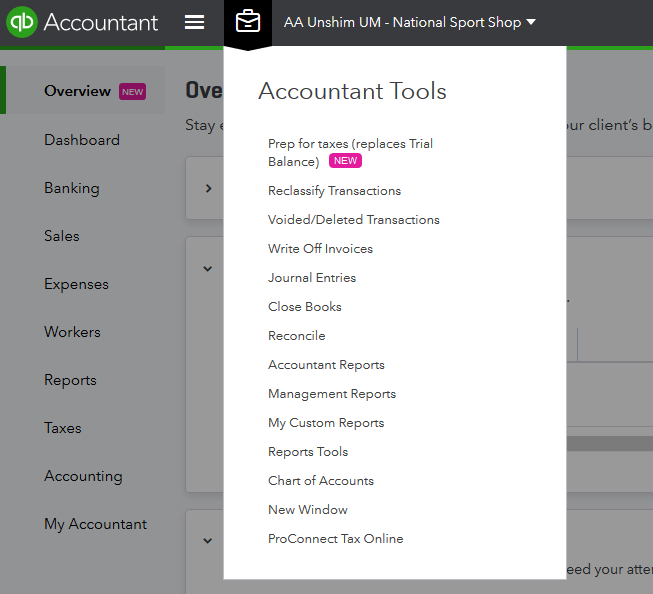
Task: Select Write Off Invoices
Action: (320, 249)
